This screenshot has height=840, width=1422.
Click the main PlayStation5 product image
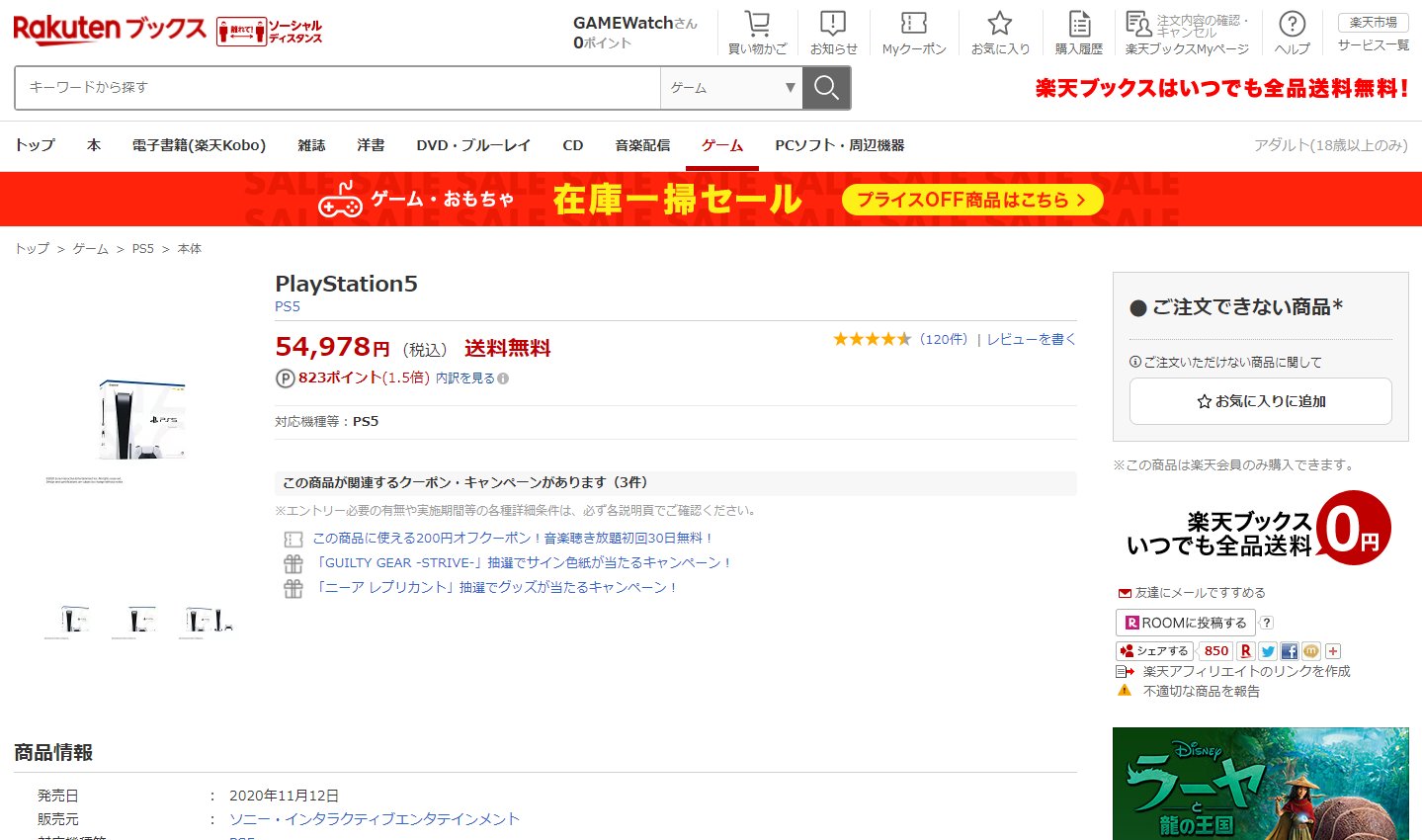tap(143, 420)
